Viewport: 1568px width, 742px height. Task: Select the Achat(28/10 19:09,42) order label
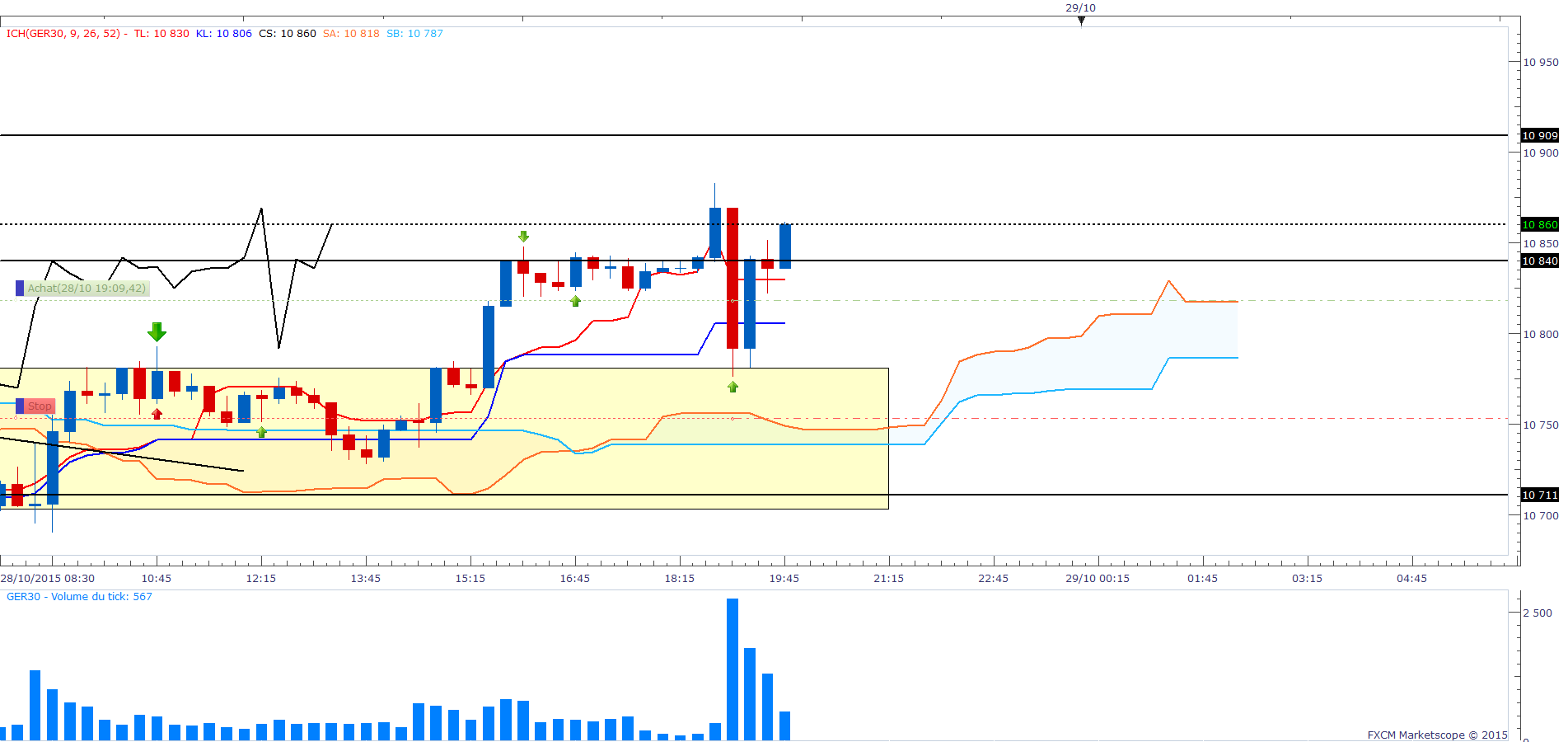click(x=87, y=289)
